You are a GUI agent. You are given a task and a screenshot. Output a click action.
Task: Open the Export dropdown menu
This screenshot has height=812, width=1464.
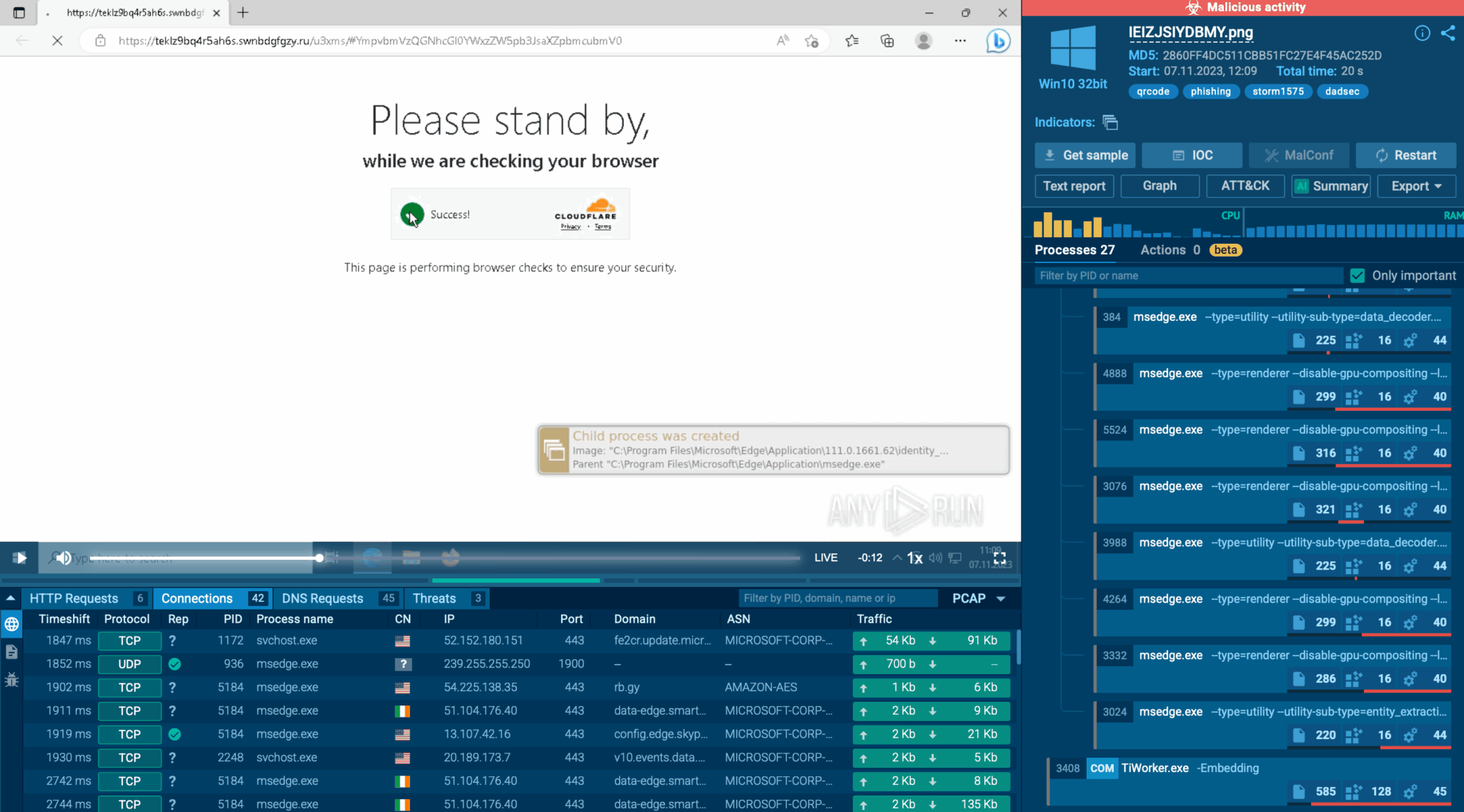[1416, 186]
